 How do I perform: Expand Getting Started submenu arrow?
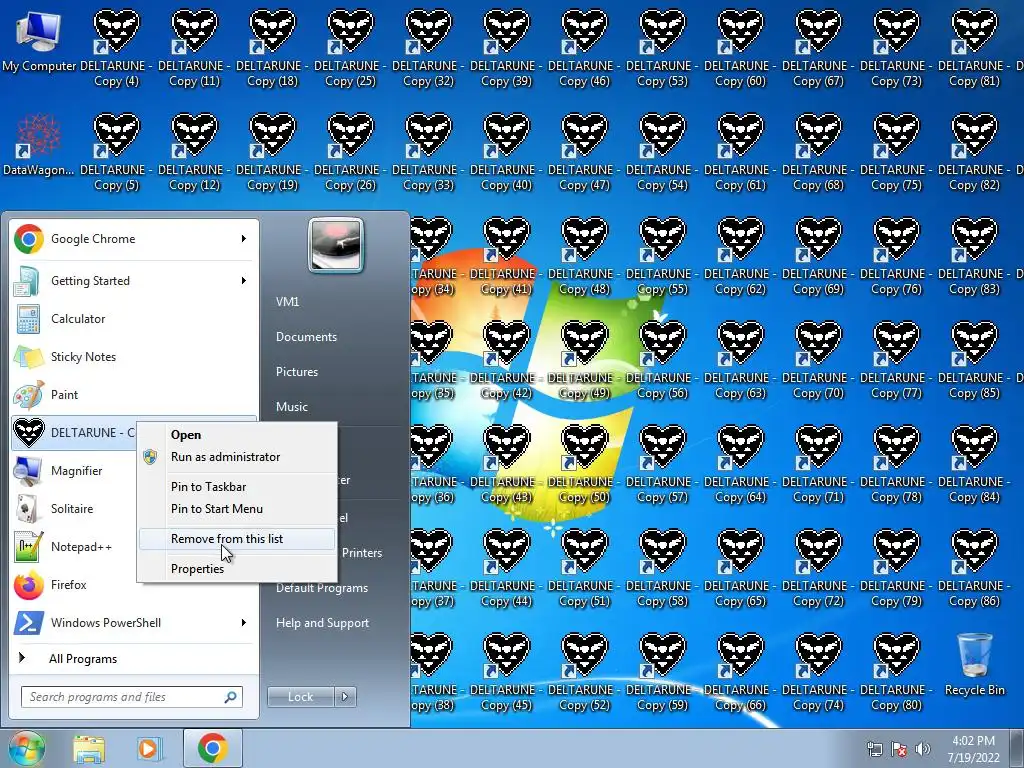[x=244, y=281]
